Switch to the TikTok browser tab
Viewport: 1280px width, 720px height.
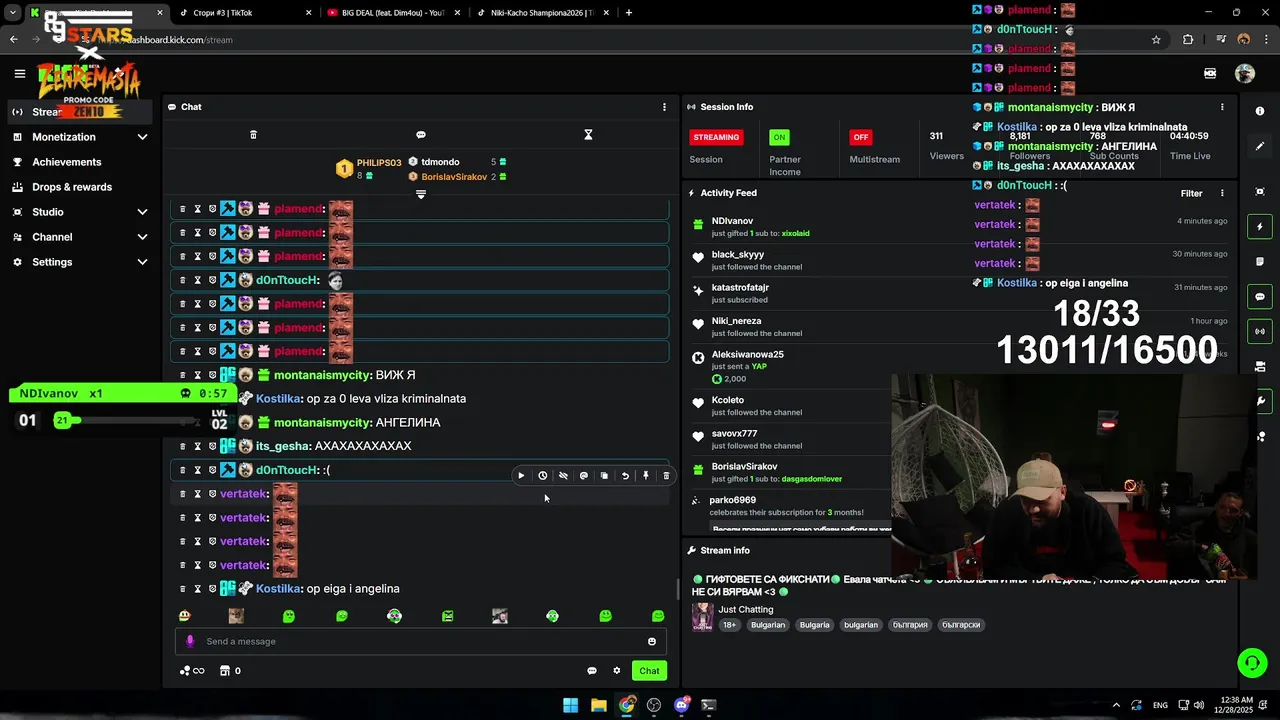tap(244, 13)
